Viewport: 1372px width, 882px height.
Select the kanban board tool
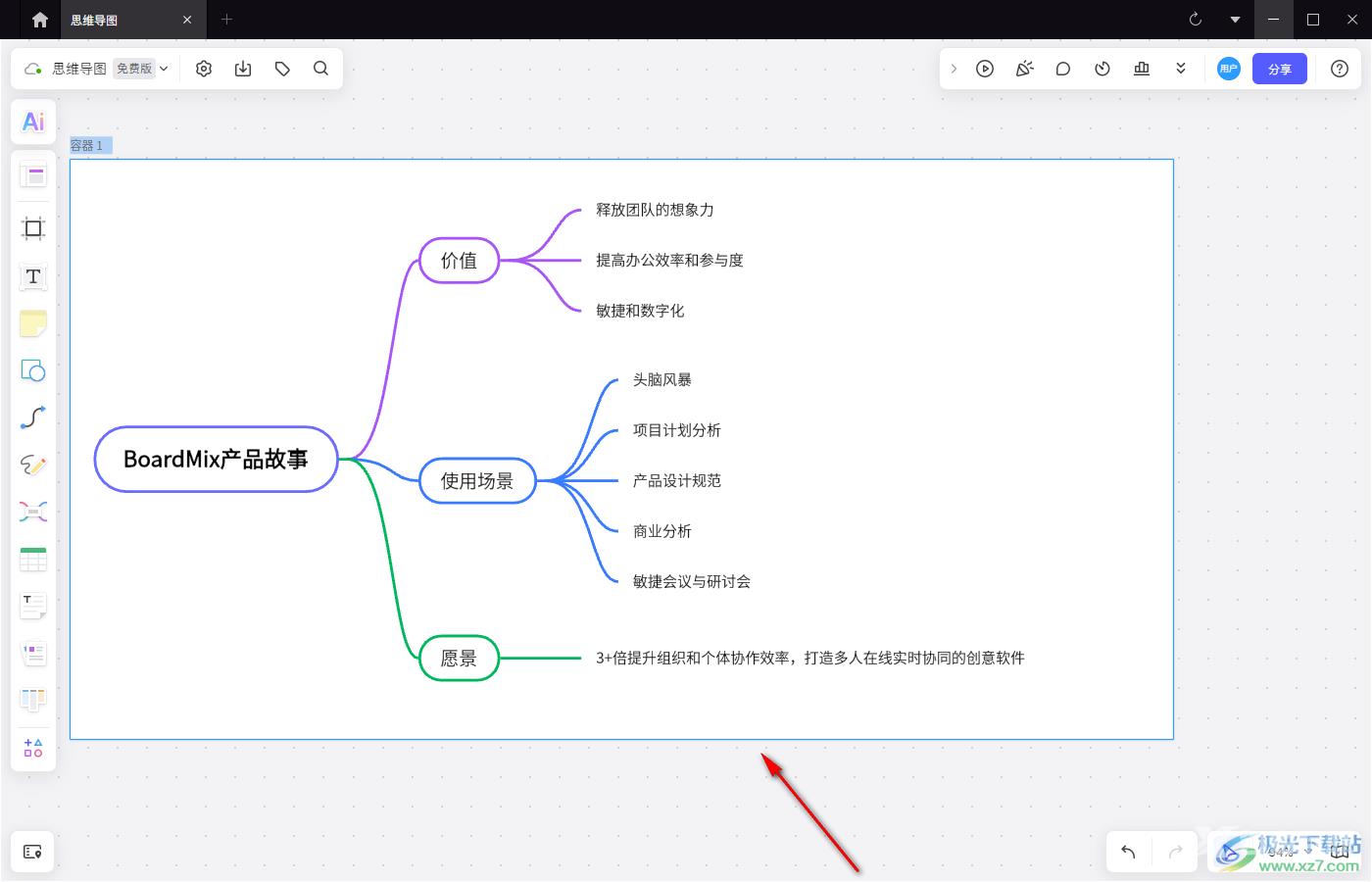pyautogui.click(x=33, y=700)
